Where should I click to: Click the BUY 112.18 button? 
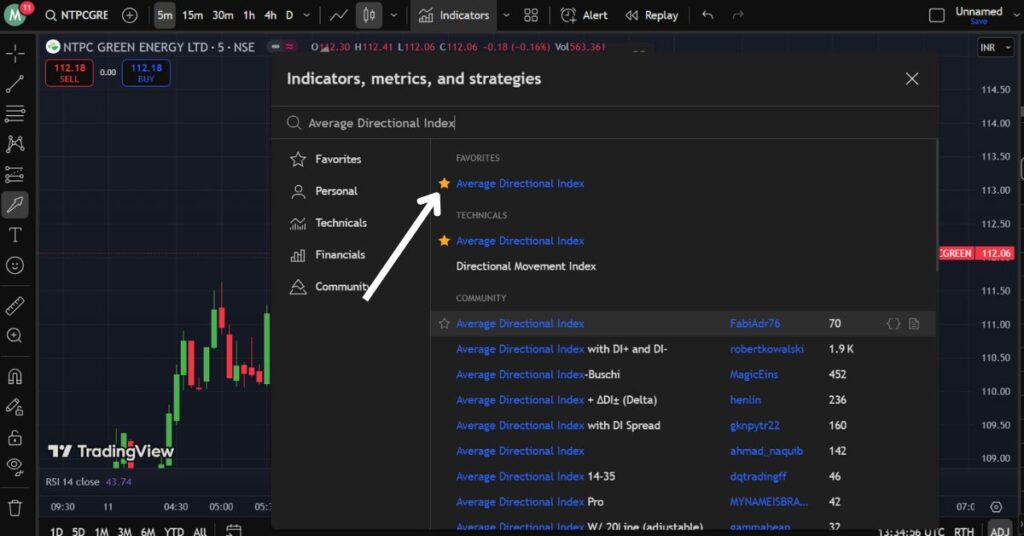pos(146,72)
